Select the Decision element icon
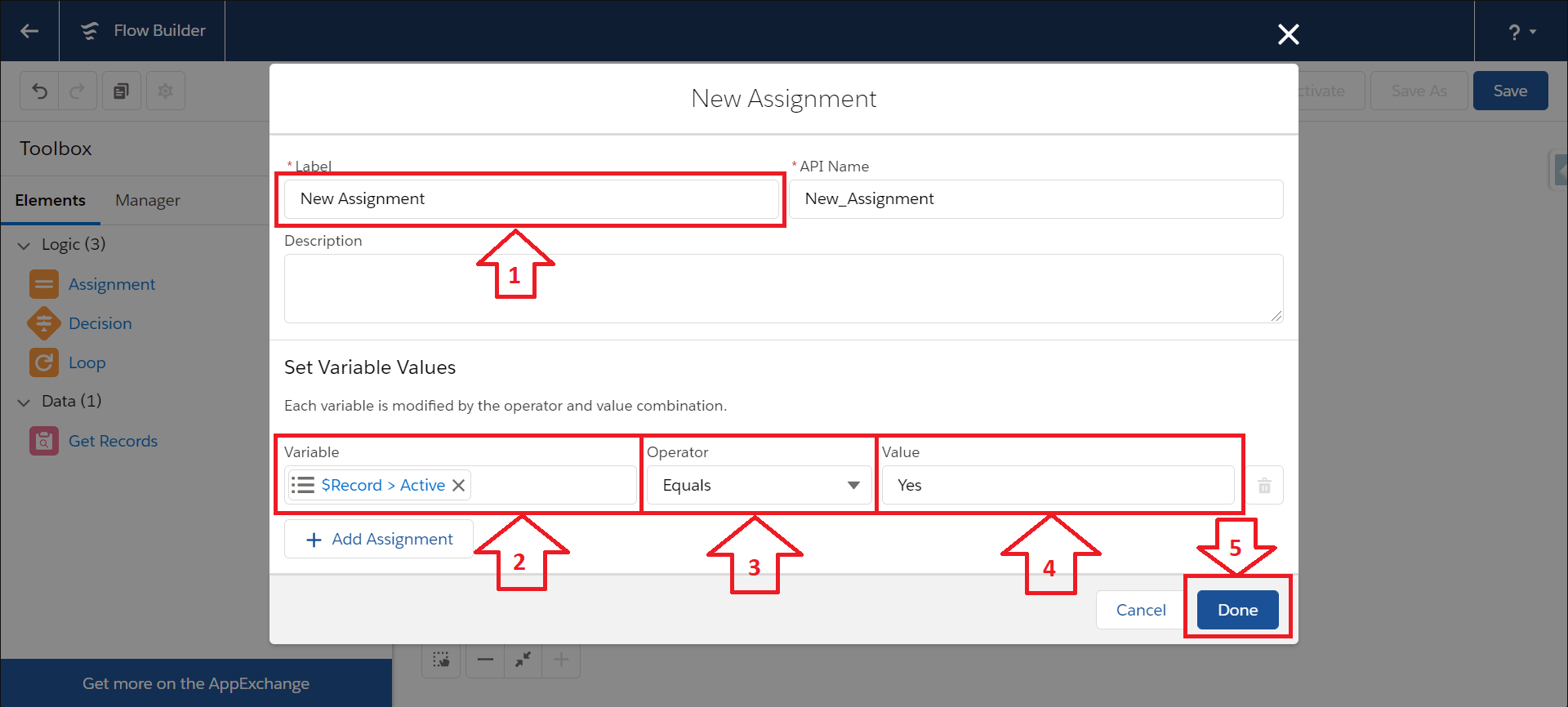 44,323
